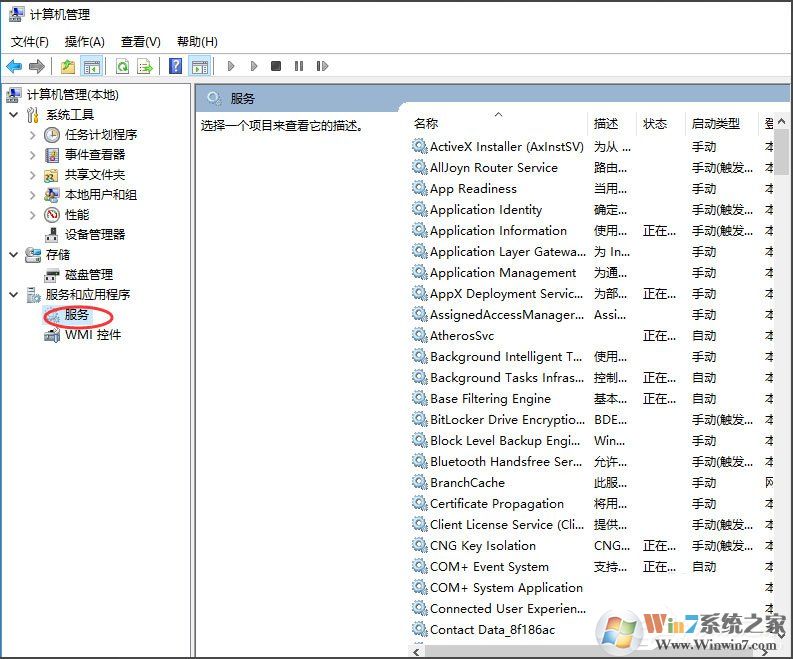Select Application Management service

point(503,273)
